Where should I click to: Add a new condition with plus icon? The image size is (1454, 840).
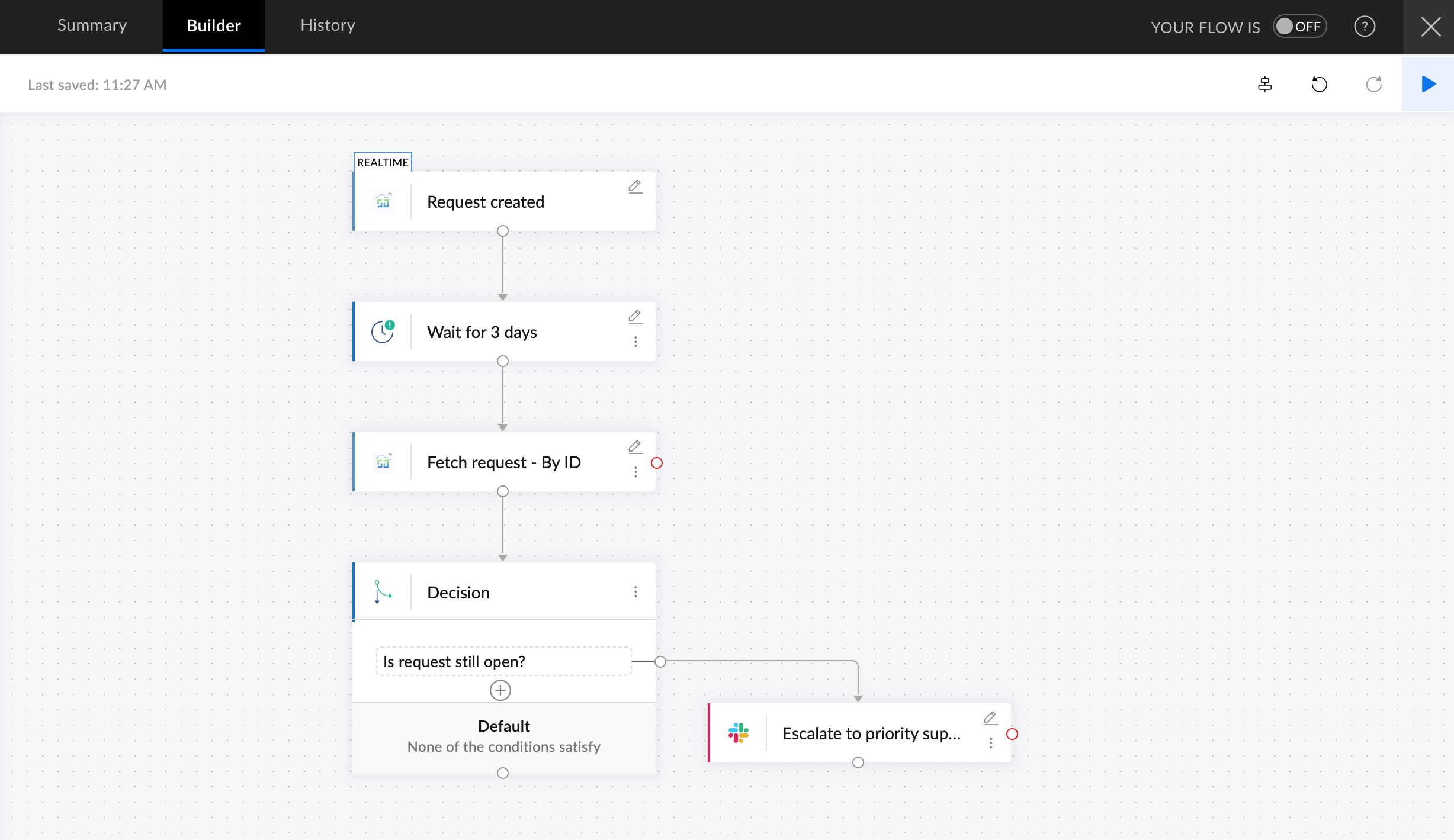coord(500,690)
